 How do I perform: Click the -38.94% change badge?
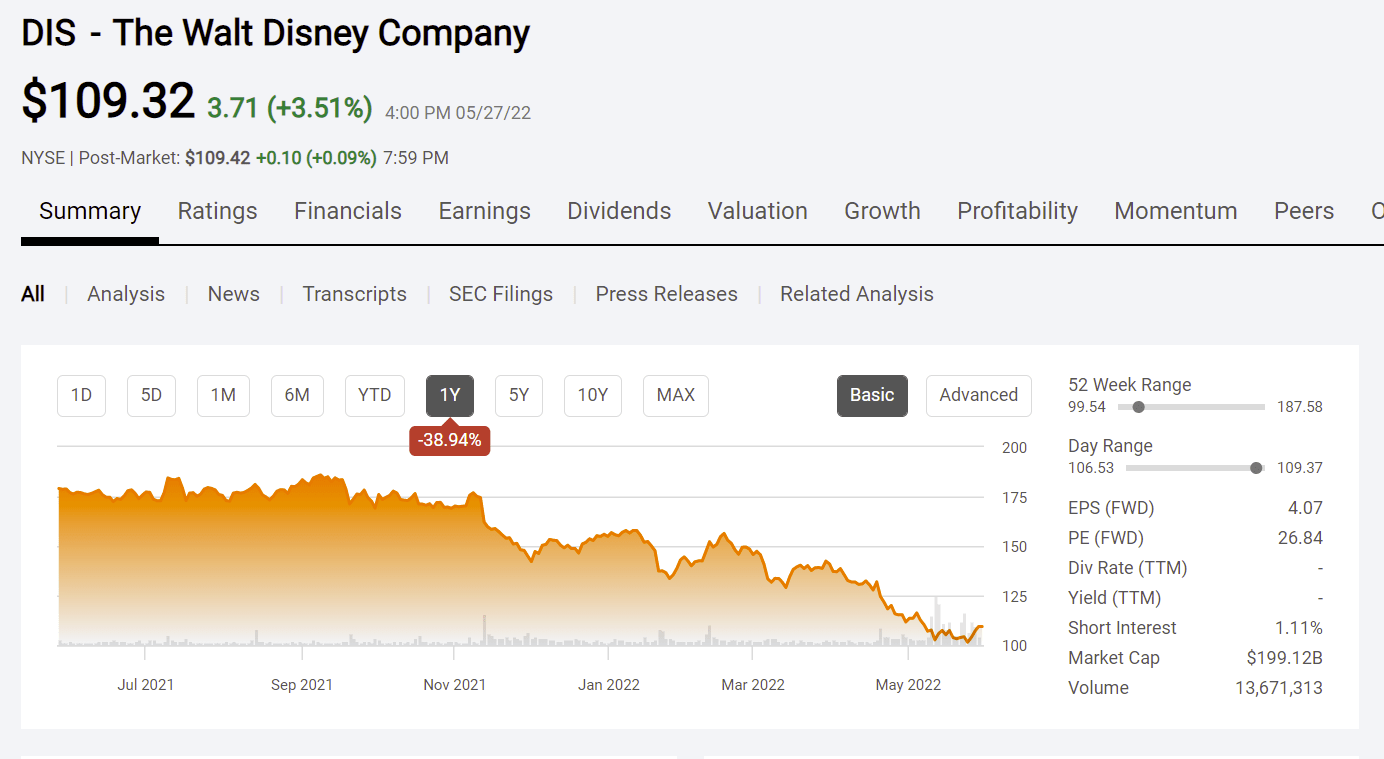tap(450, 440)
